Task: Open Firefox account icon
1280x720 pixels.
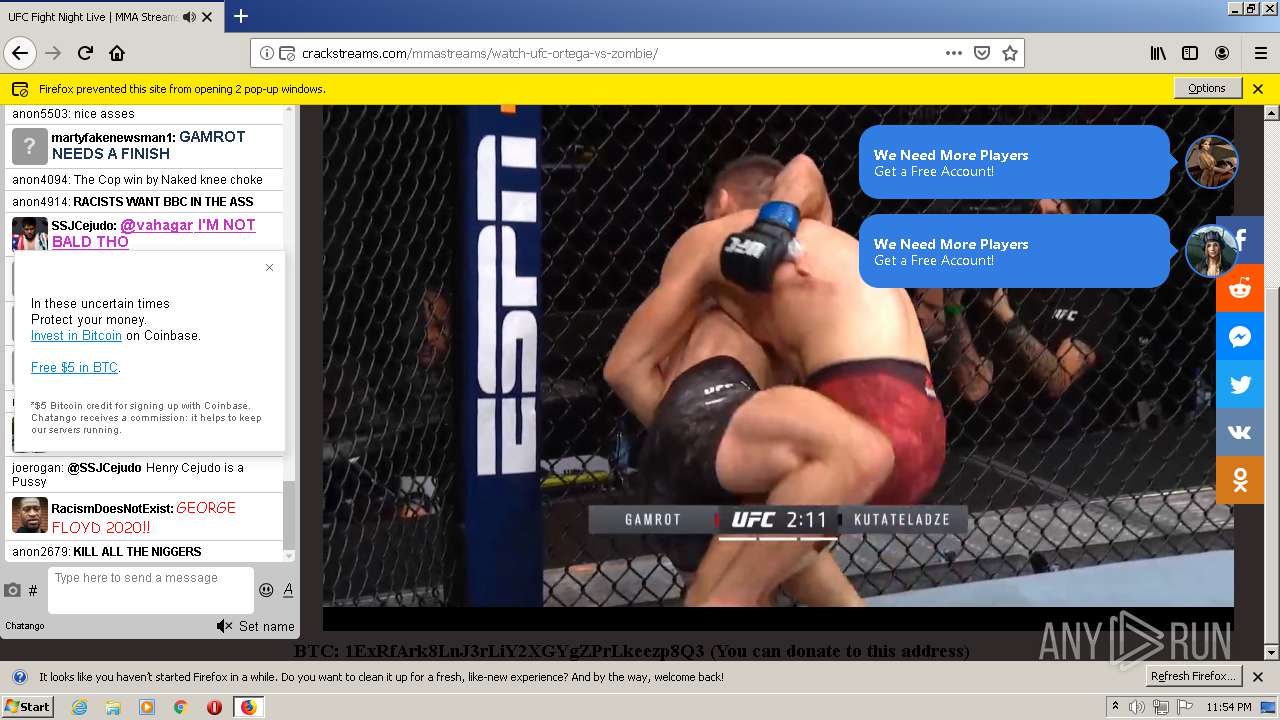Action: click(1222, 53)
